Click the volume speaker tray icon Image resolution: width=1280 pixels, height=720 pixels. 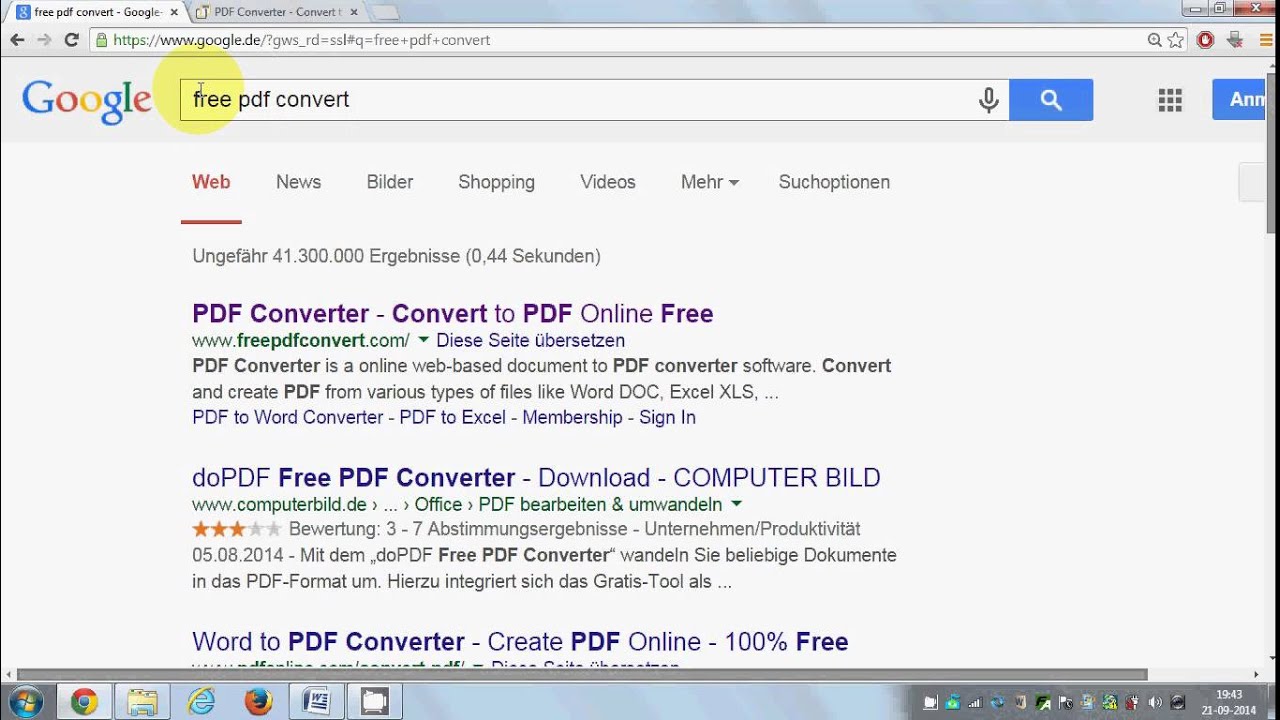[1155, 703]
